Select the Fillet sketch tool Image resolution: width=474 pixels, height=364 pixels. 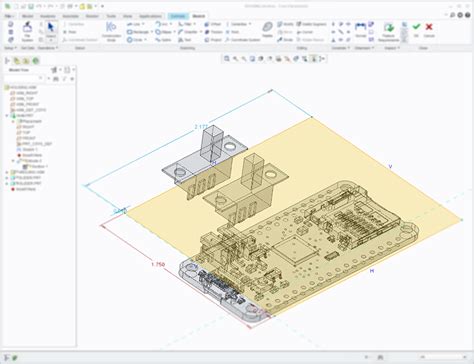click(x=185, y=24)
